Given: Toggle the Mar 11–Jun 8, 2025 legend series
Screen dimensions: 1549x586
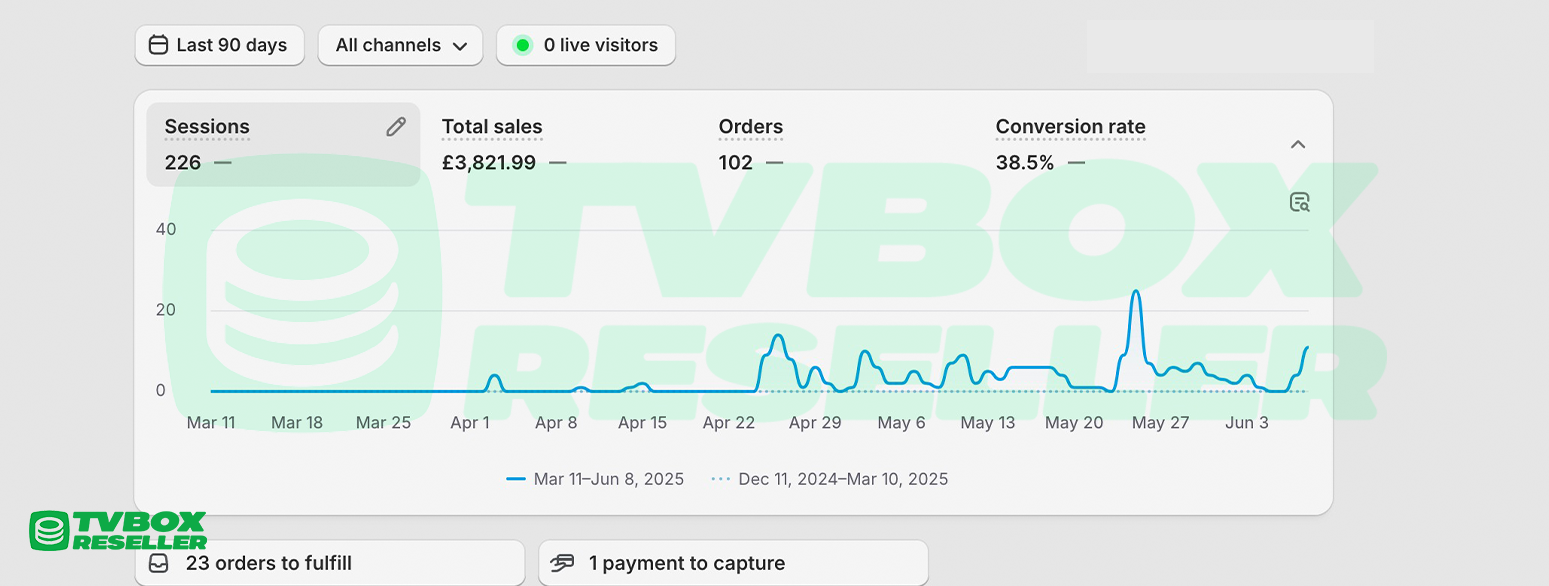Looking at the screenshot, I should [x=596, y=479].
